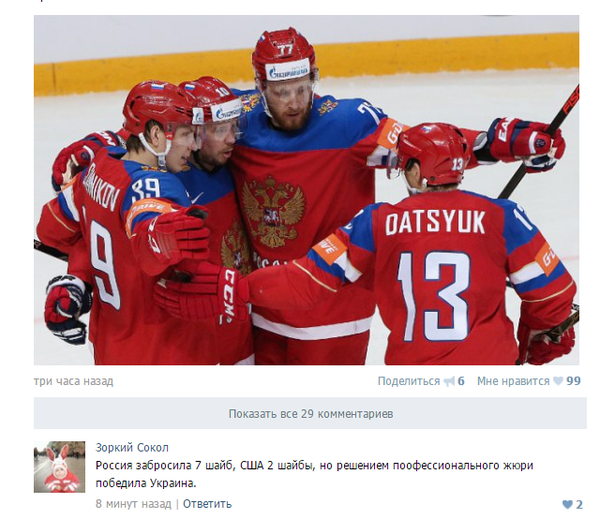Expand Показать все 29 комментариев
This screenshot has height=519, width=600.
tap(310, 413)
